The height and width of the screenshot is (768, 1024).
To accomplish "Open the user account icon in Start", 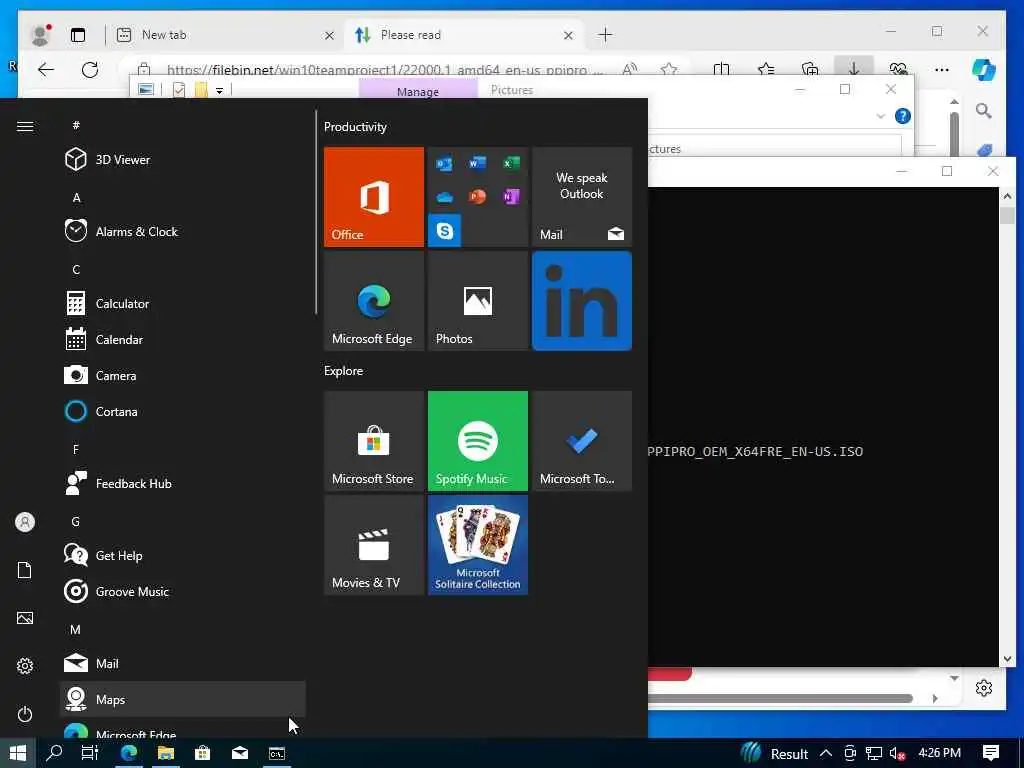I will pos(25,522).
